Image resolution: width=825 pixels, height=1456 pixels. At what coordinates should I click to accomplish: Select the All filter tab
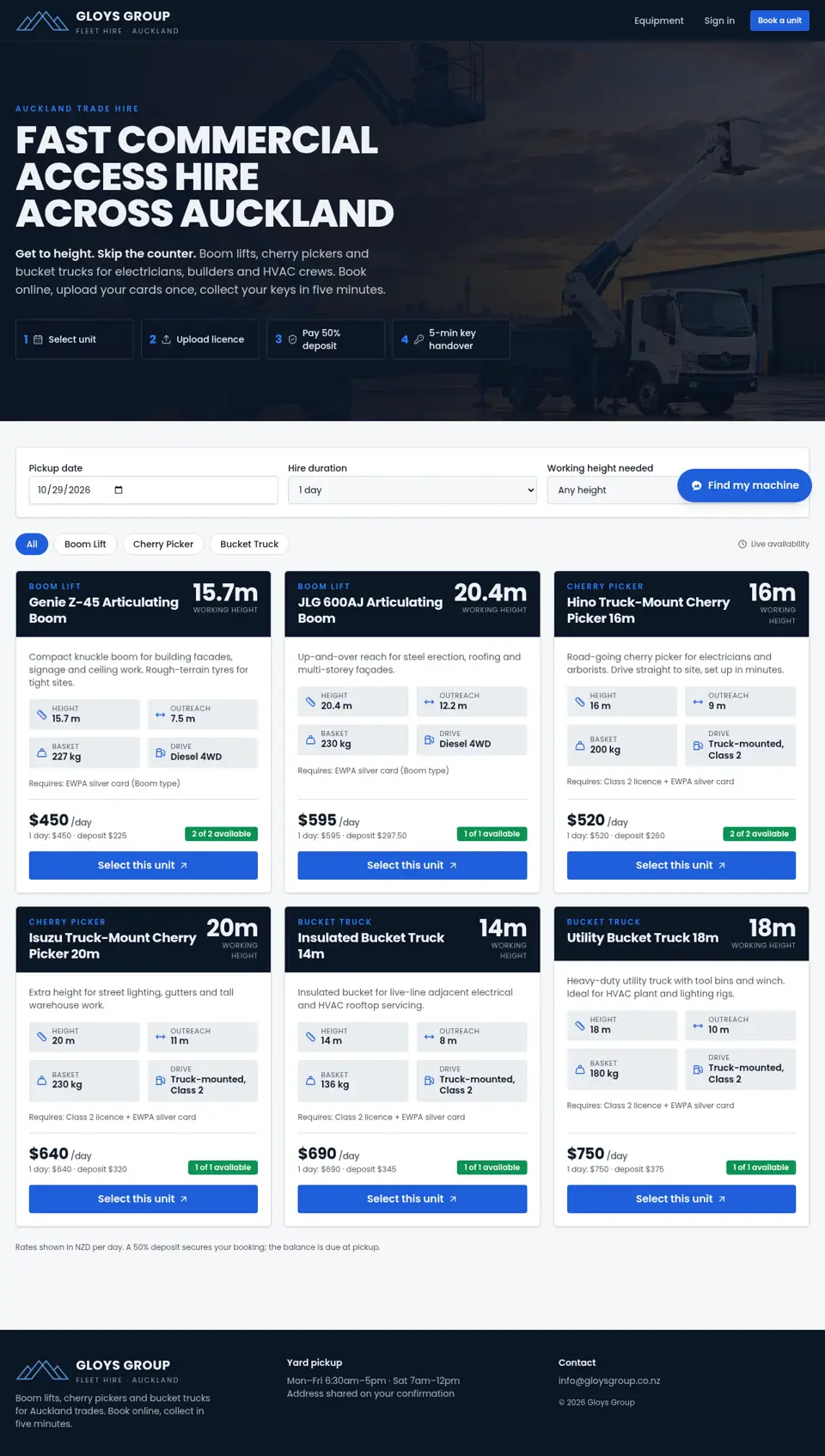click(x=32, y=544)
